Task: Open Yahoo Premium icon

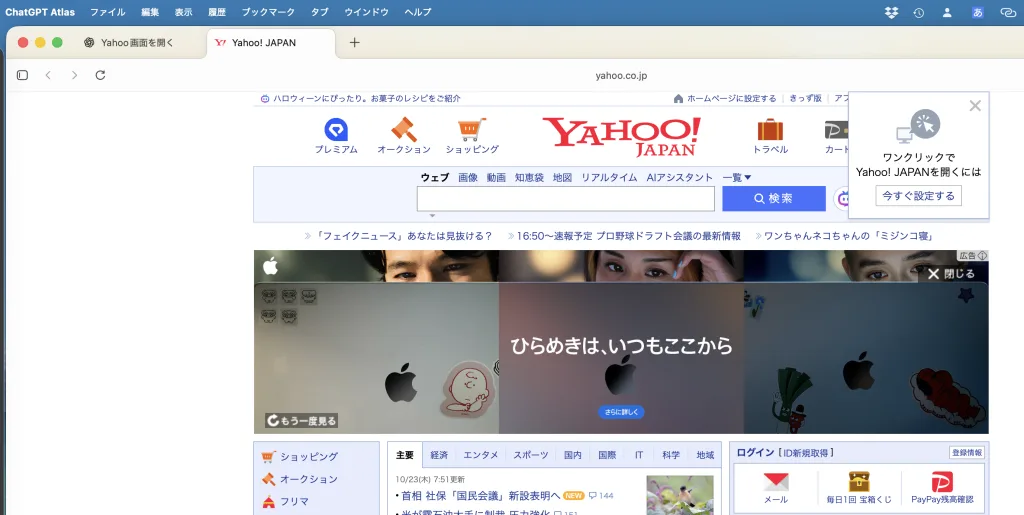Action: click(336, 130)
